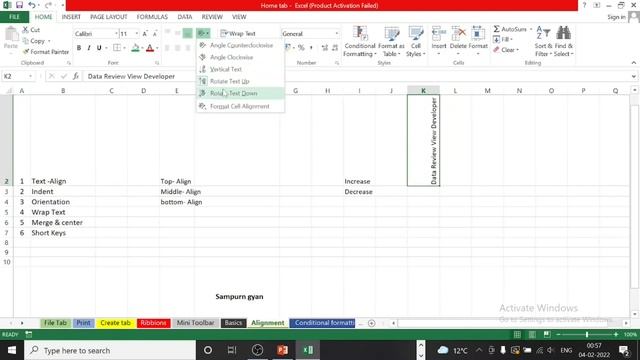This screenshot has width=640, height=360.
Task: Click the percent style icon
Action: coord(301,48)
